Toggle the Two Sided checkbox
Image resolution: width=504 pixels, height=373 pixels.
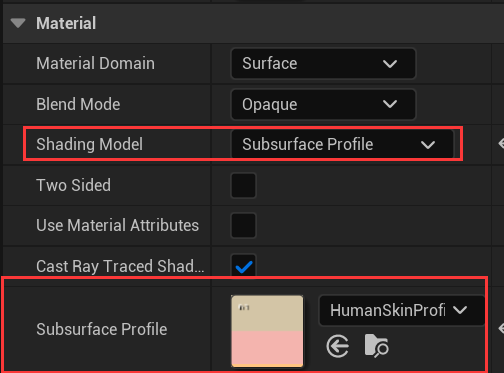(243, 185)
